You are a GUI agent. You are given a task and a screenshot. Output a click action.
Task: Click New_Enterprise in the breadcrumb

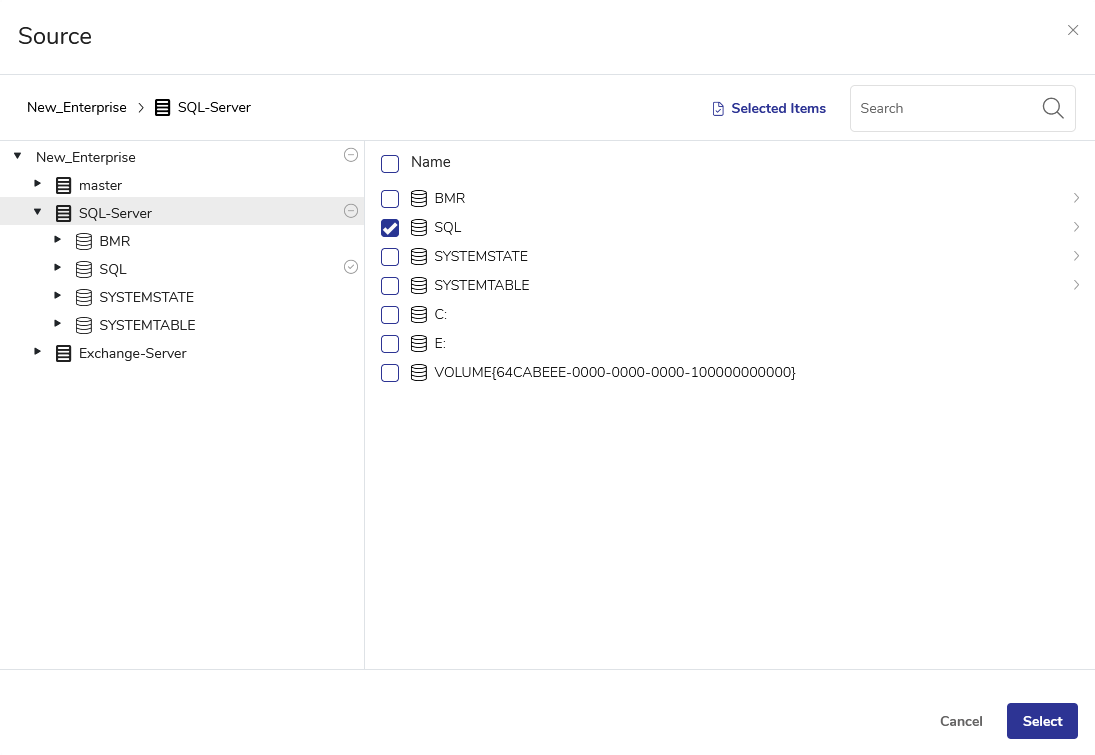(77, 108)
